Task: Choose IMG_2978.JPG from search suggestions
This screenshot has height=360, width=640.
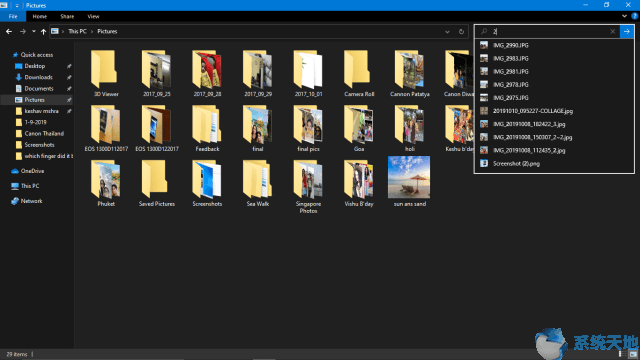Action: click(554, 84)
